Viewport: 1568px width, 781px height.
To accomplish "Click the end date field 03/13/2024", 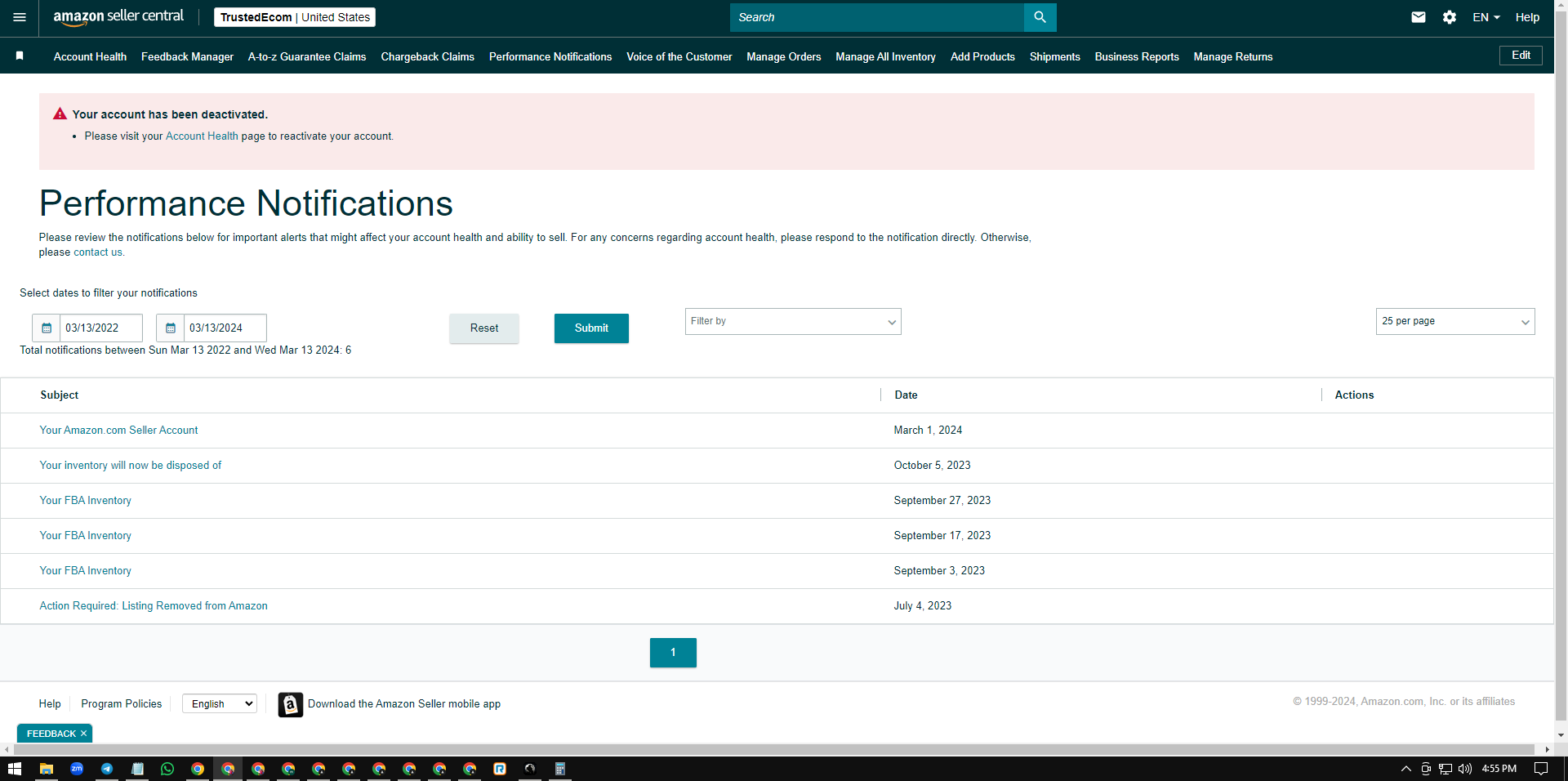I will (225, 328).
